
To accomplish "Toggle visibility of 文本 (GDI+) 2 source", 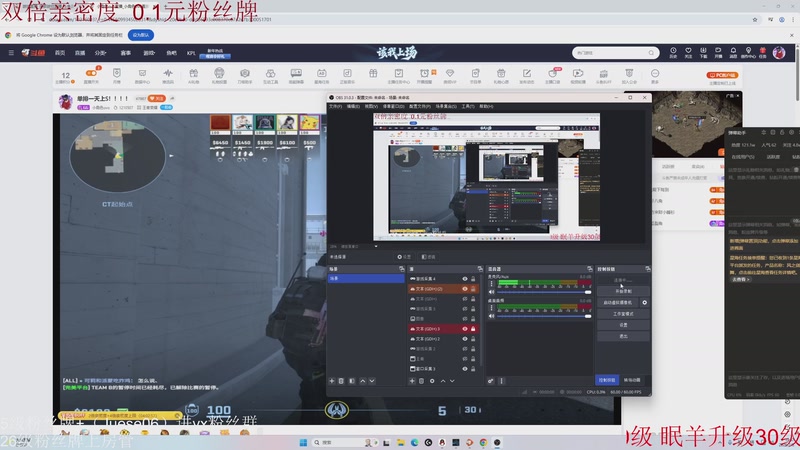I will point(465,339).
